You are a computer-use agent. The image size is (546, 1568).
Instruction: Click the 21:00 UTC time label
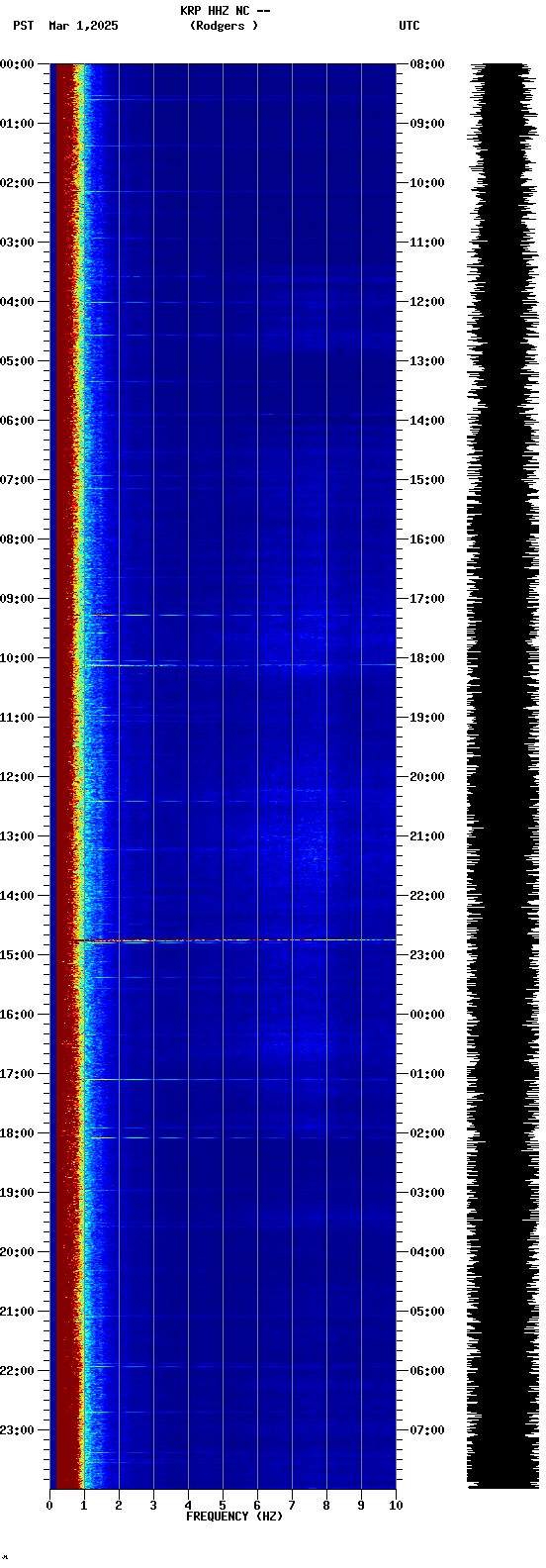point(427,836)
